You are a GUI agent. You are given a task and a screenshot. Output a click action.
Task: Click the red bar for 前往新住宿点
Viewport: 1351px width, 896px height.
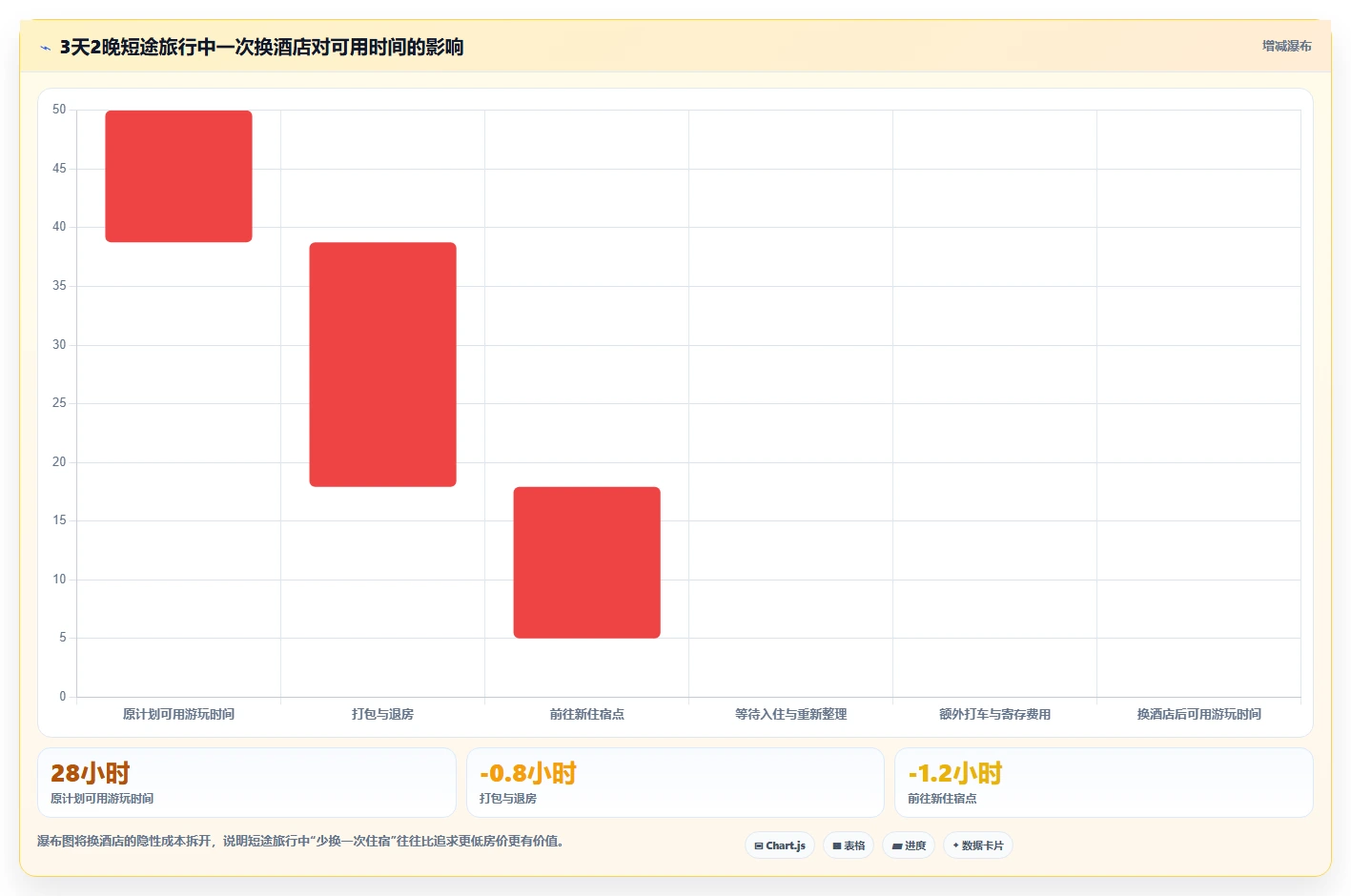pos(586,562)
